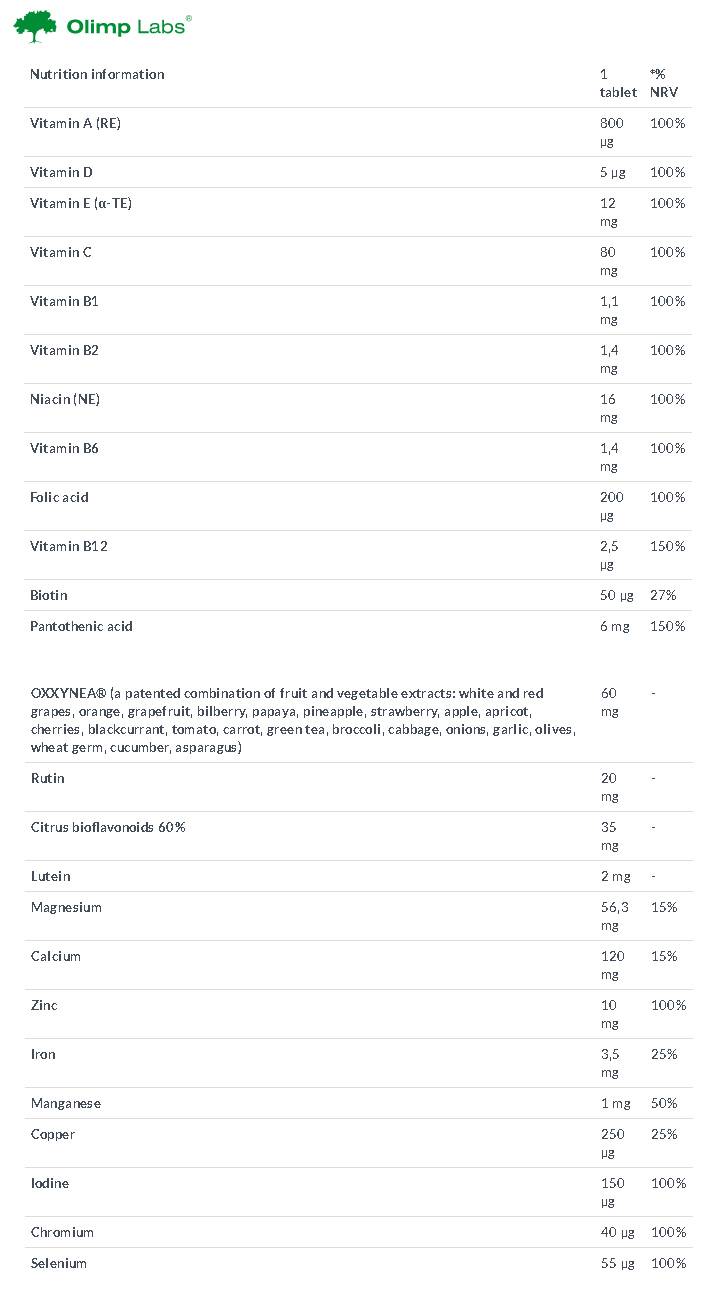The image size is (717, 1300).
Task: Select the Vitamin A (RE) row label
Action: (x=75, y=123)
